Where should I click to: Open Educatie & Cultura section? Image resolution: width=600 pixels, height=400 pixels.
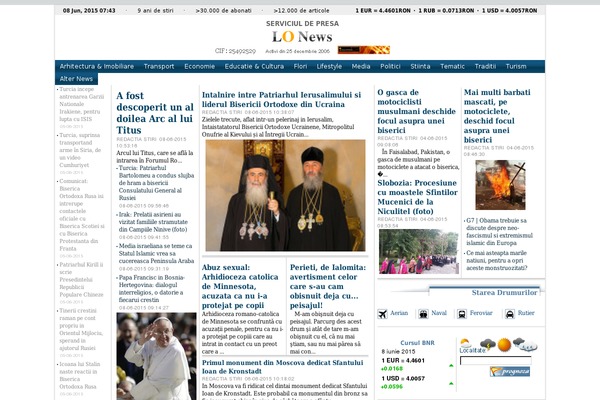254,66
